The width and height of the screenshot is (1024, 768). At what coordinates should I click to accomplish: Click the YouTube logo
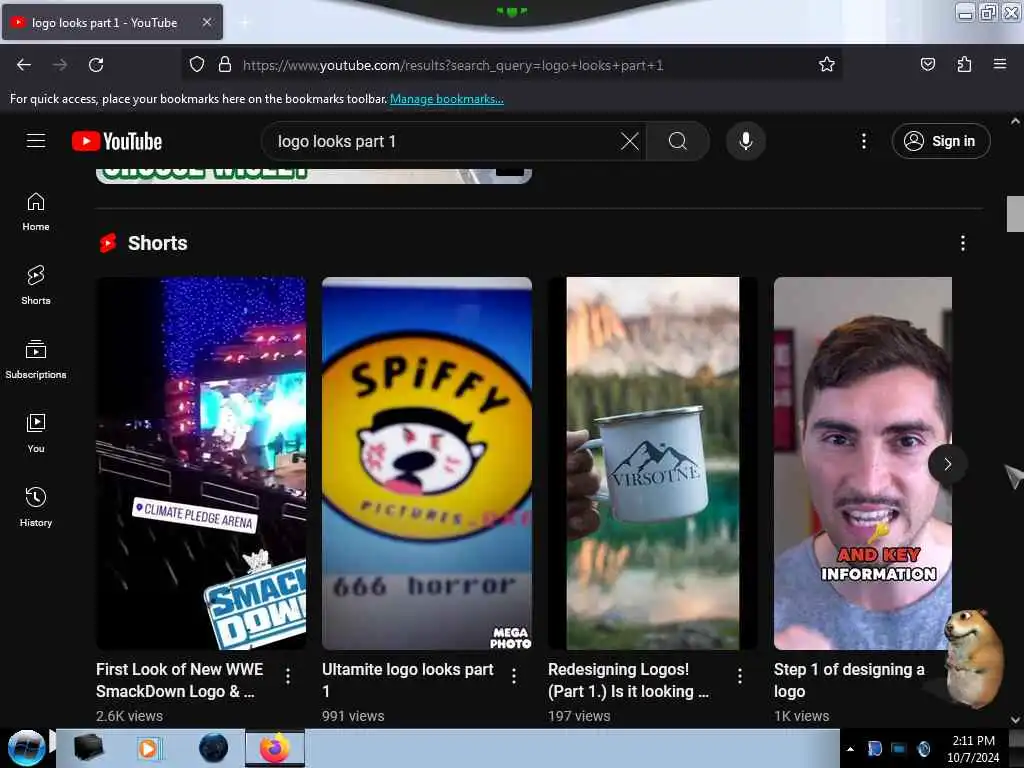[x=117, y=141]
